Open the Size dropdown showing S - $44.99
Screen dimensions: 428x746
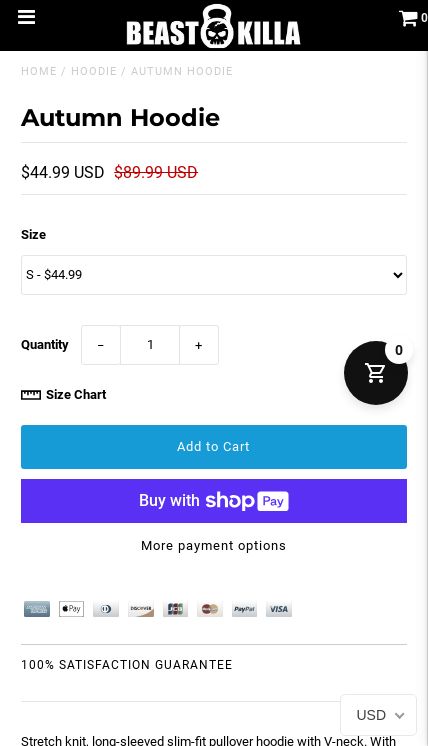point(214,275)
